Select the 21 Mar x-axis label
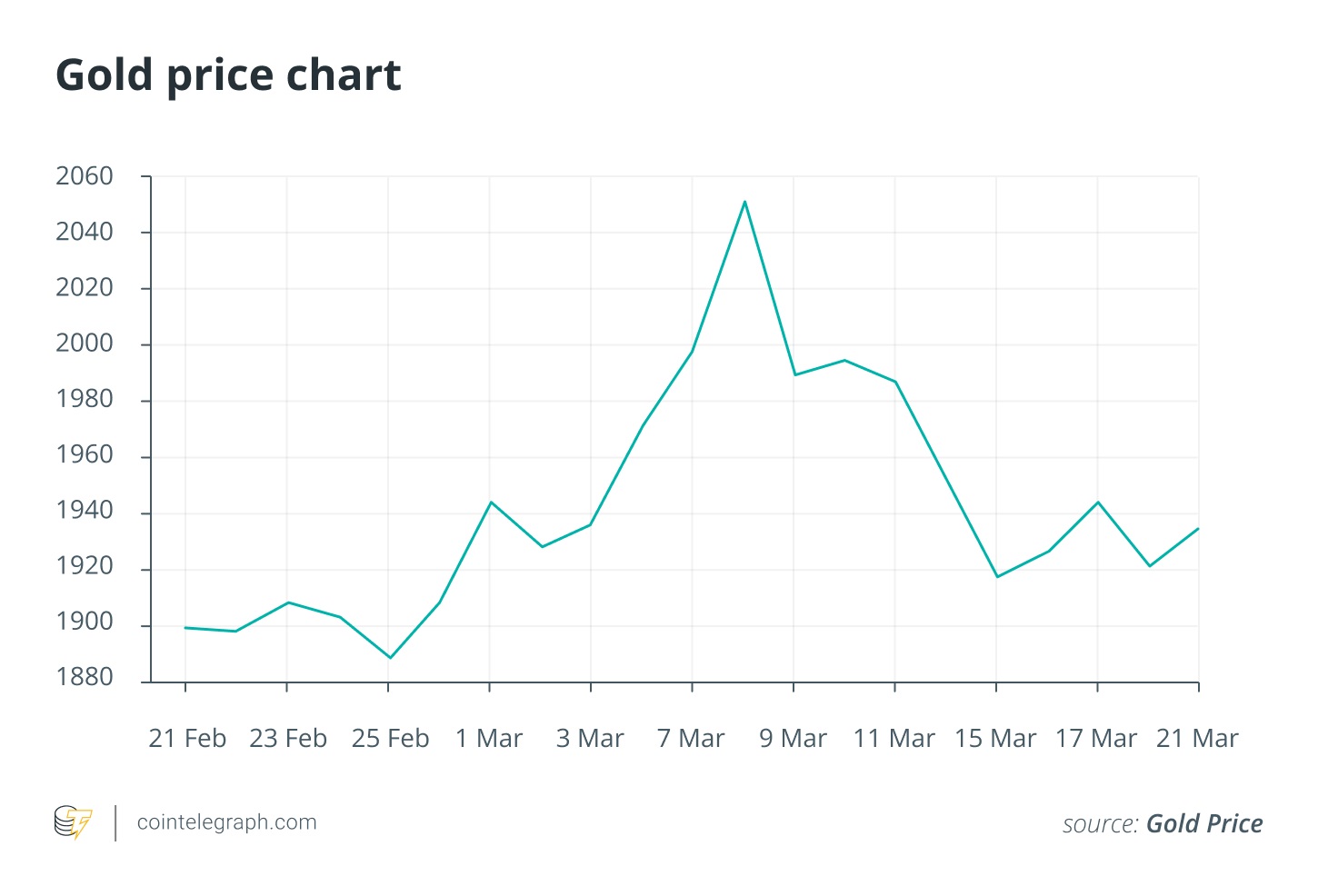 1196,739
